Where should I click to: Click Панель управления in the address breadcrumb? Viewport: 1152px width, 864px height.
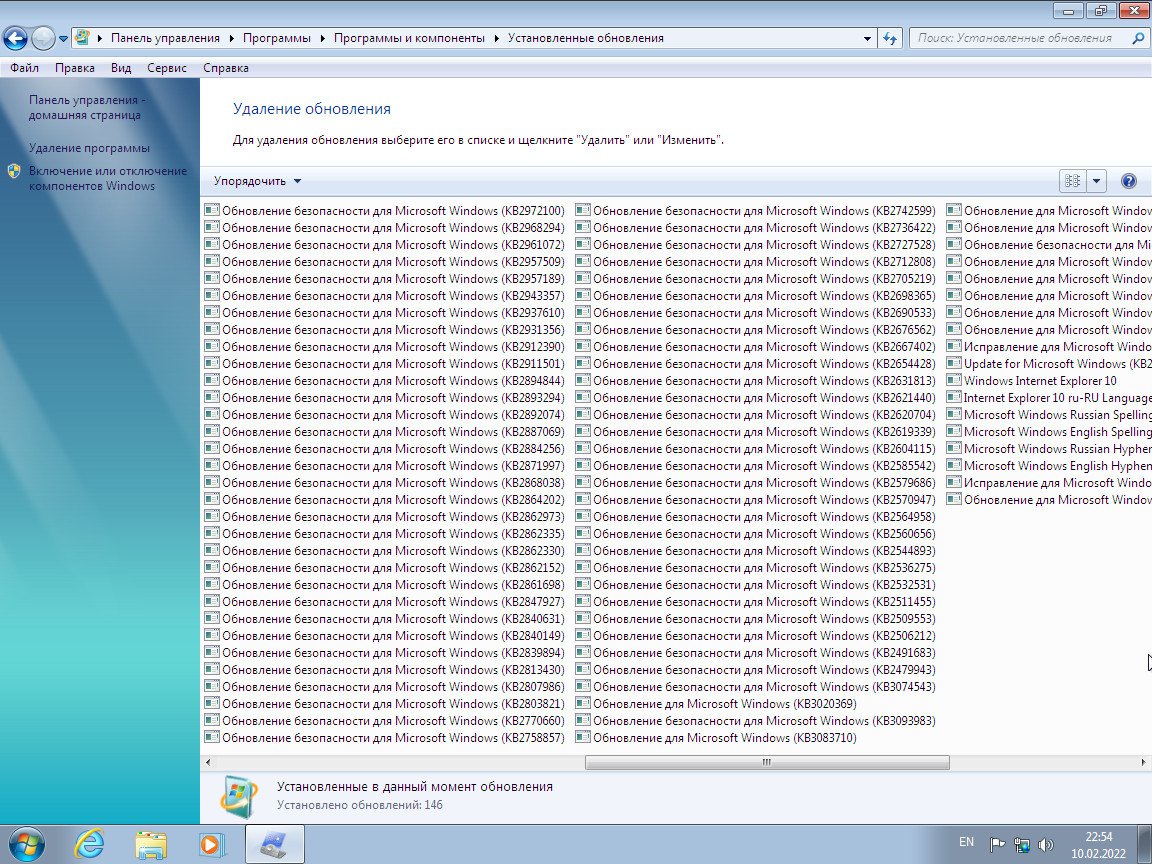click(165, 38)
